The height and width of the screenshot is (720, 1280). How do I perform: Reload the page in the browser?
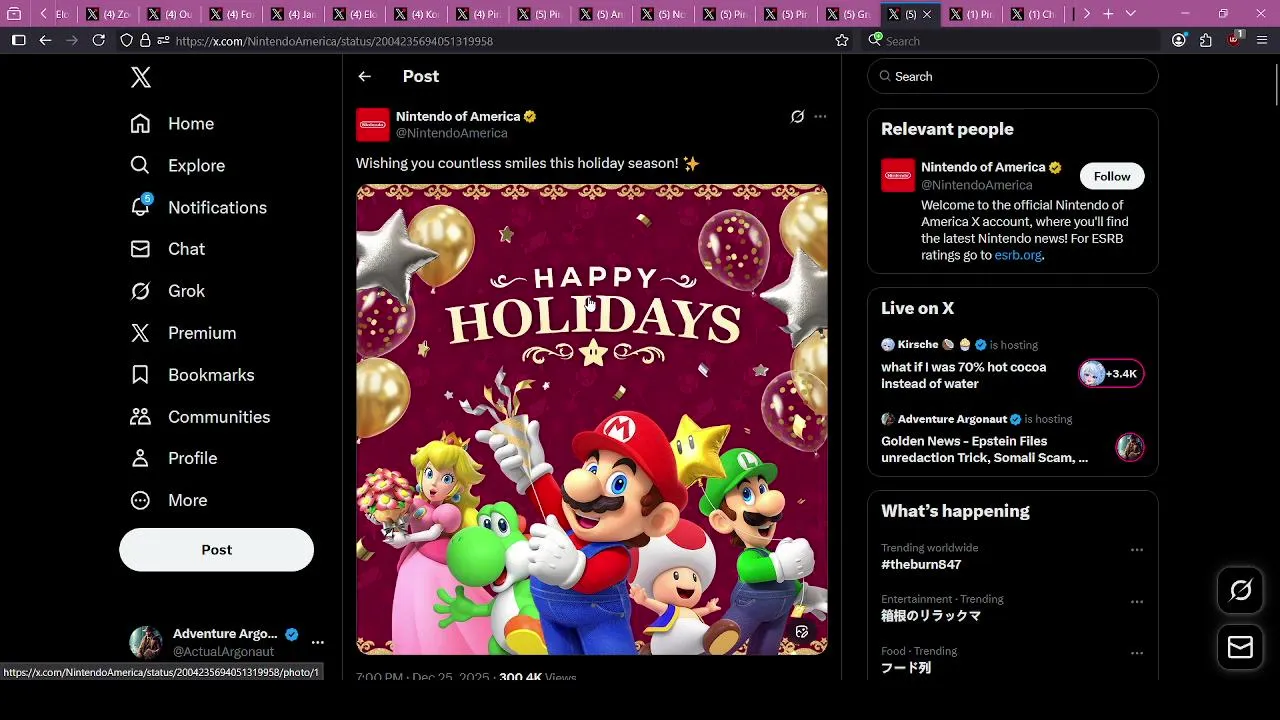tap(98, 41)
